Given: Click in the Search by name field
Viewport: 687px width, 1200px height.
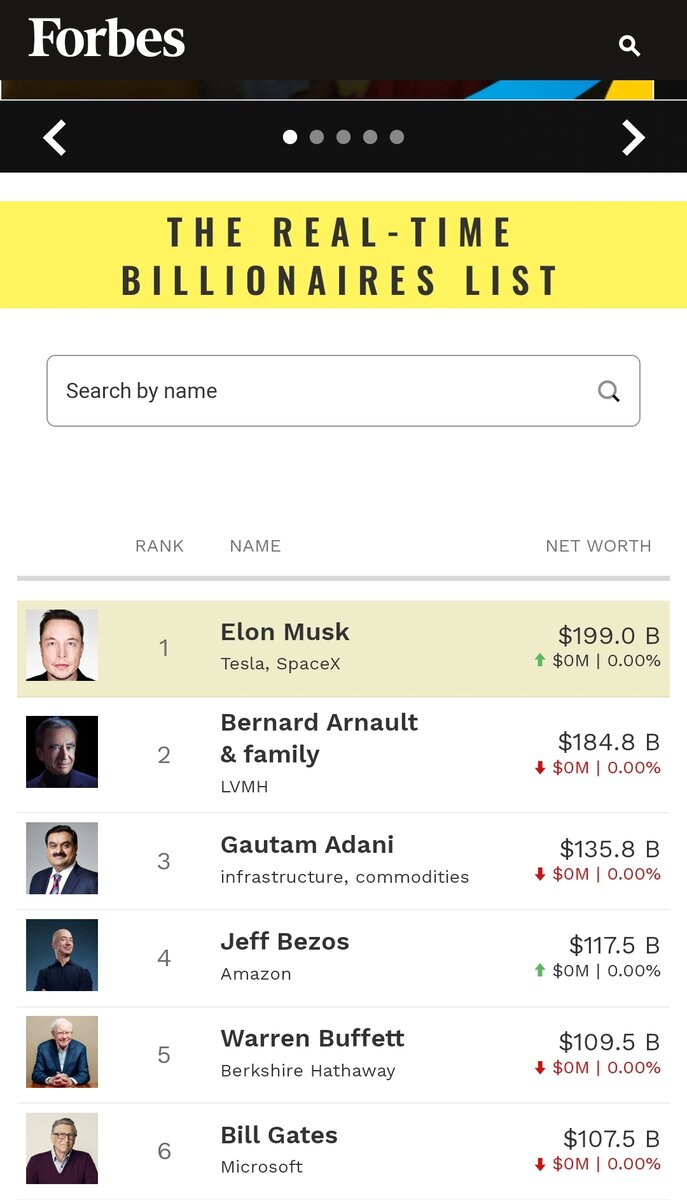Looking at the screenshot, I should pos(320,391).
